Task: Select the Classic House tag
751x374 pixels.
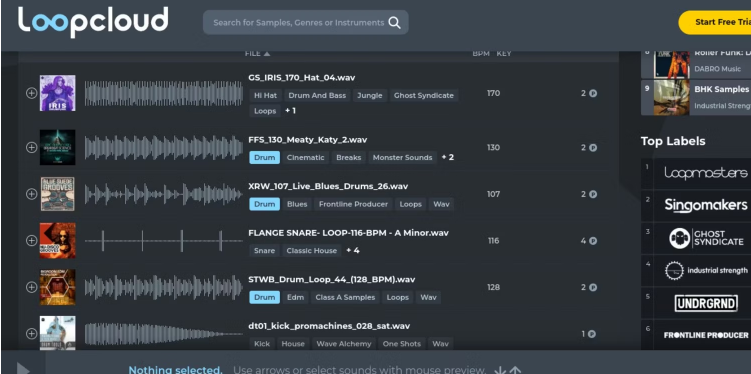Action: pyautogui.click(x=312, y=250)
